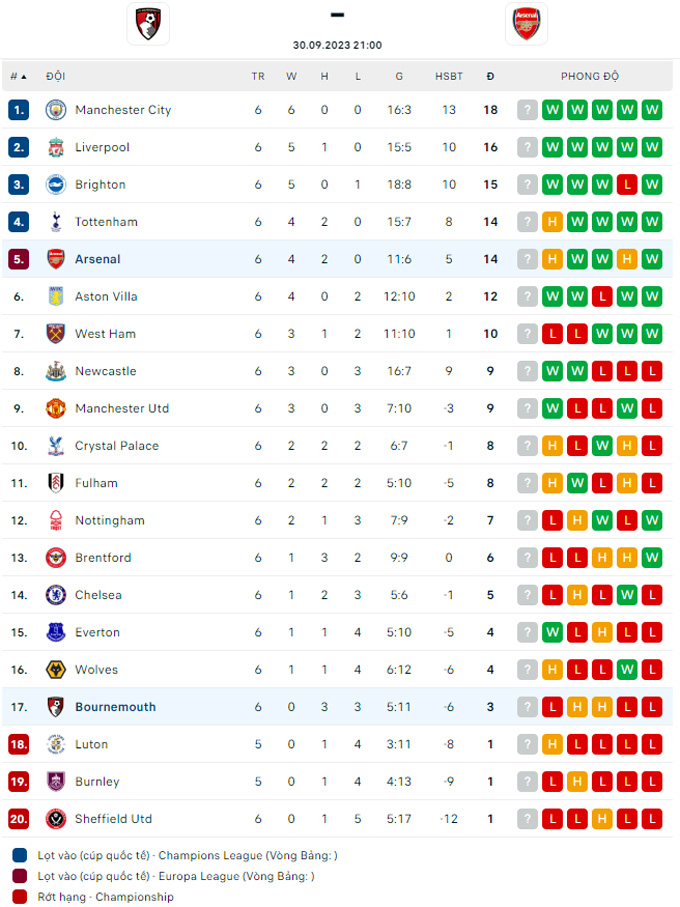Click the Manchester City club logo

[x=56, y=110]
